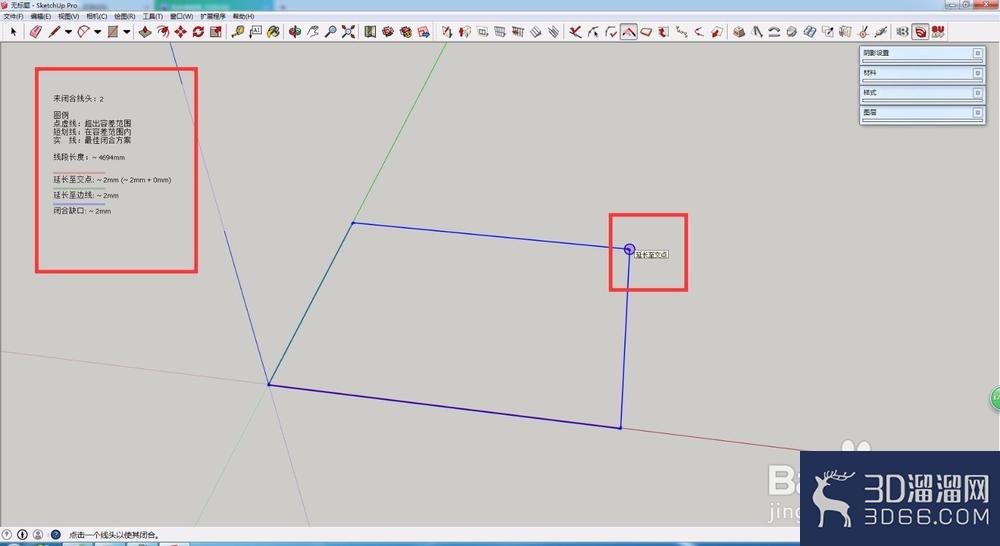Screen dimensions: 1000x546
Task: Select the Zoom magnifier tool
Action: (330, 32)
